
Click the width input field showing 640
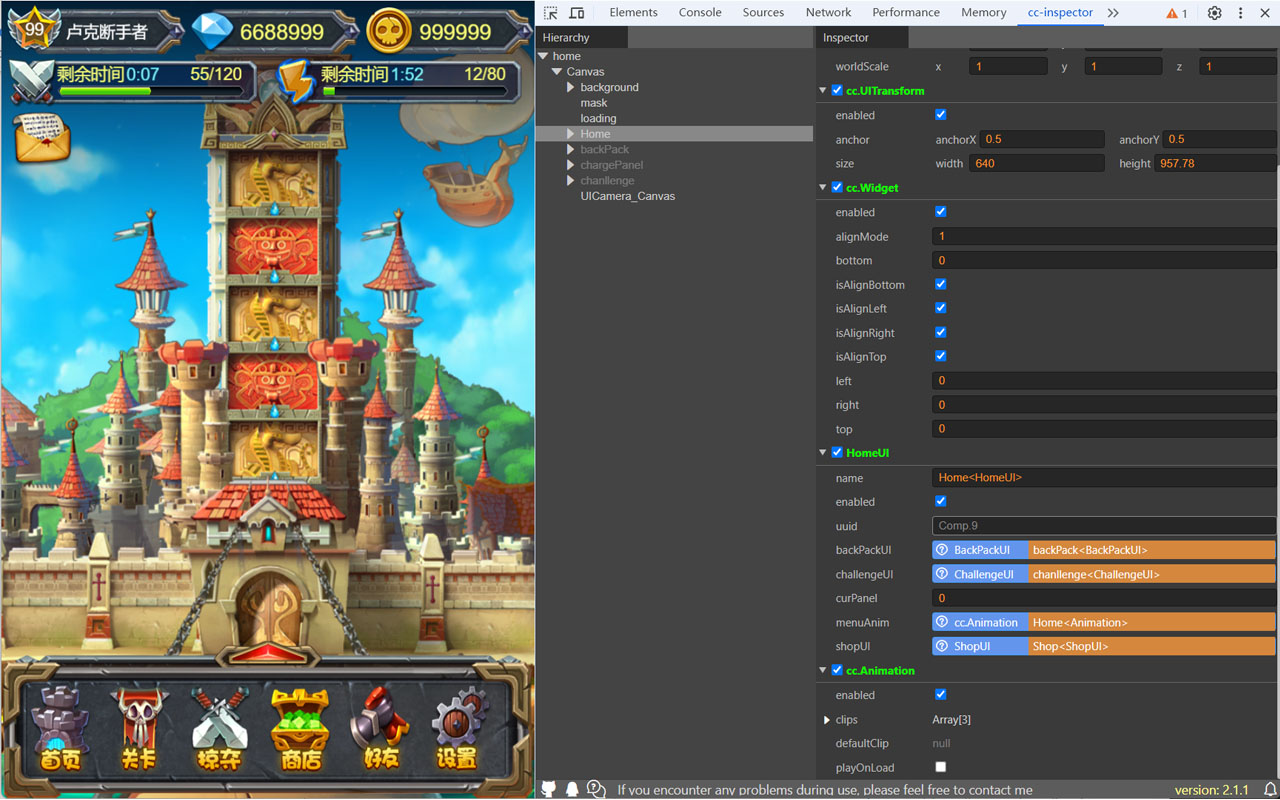pyautogui.click(x=1037, y=162)
